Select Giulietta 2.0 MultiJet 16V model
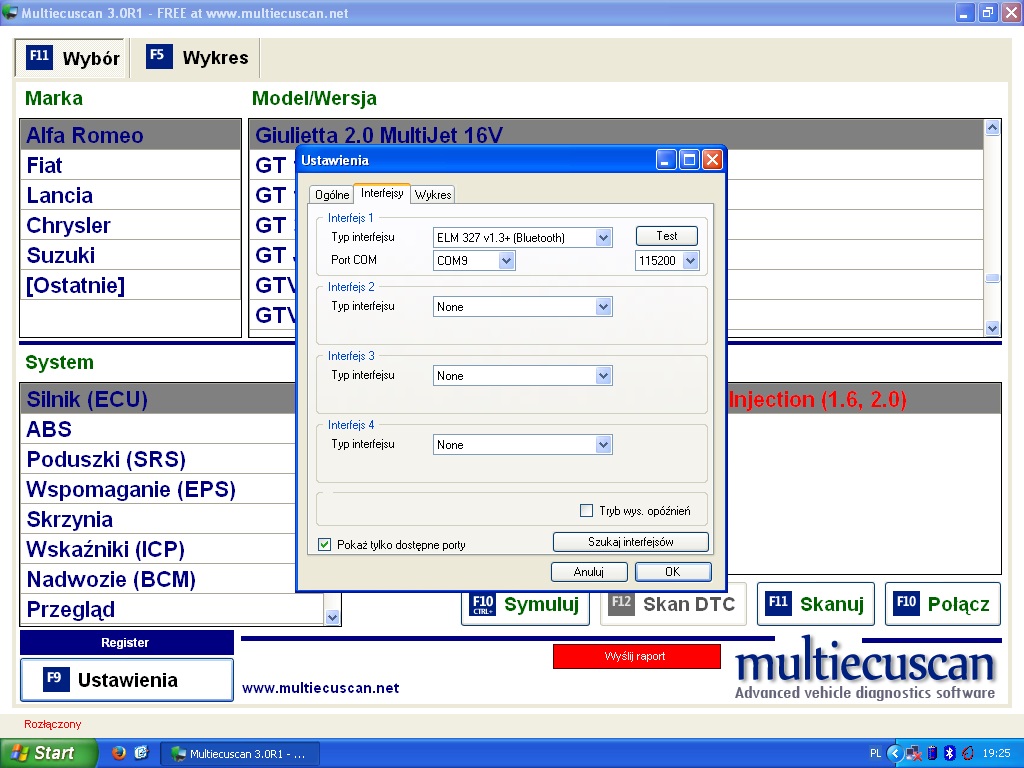The image size is (1024, 768). 616,135
